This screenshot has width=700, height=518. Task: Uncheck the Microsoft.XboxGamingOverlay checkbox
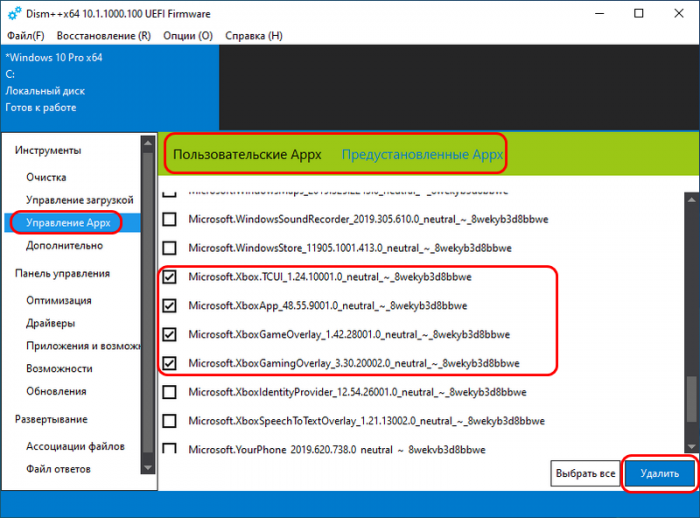pos(169,363)
